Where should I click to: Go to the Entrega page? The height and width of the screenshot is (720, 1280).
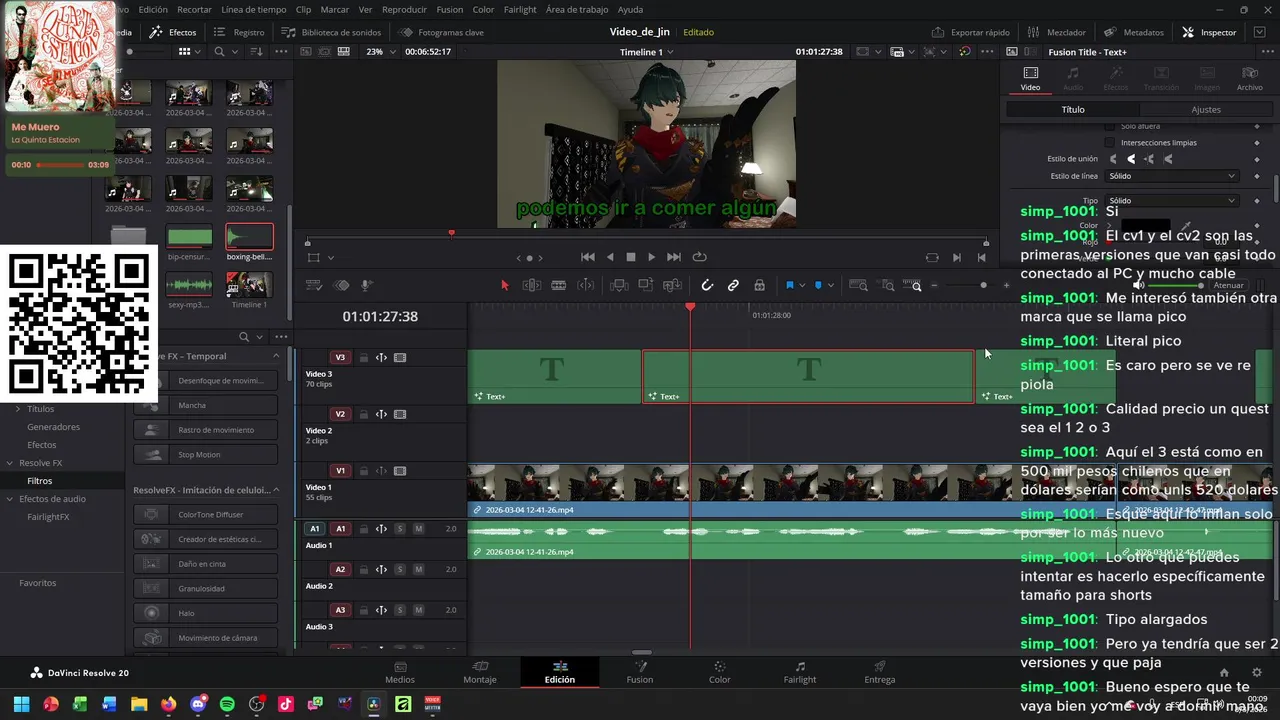tap(880, 672)
